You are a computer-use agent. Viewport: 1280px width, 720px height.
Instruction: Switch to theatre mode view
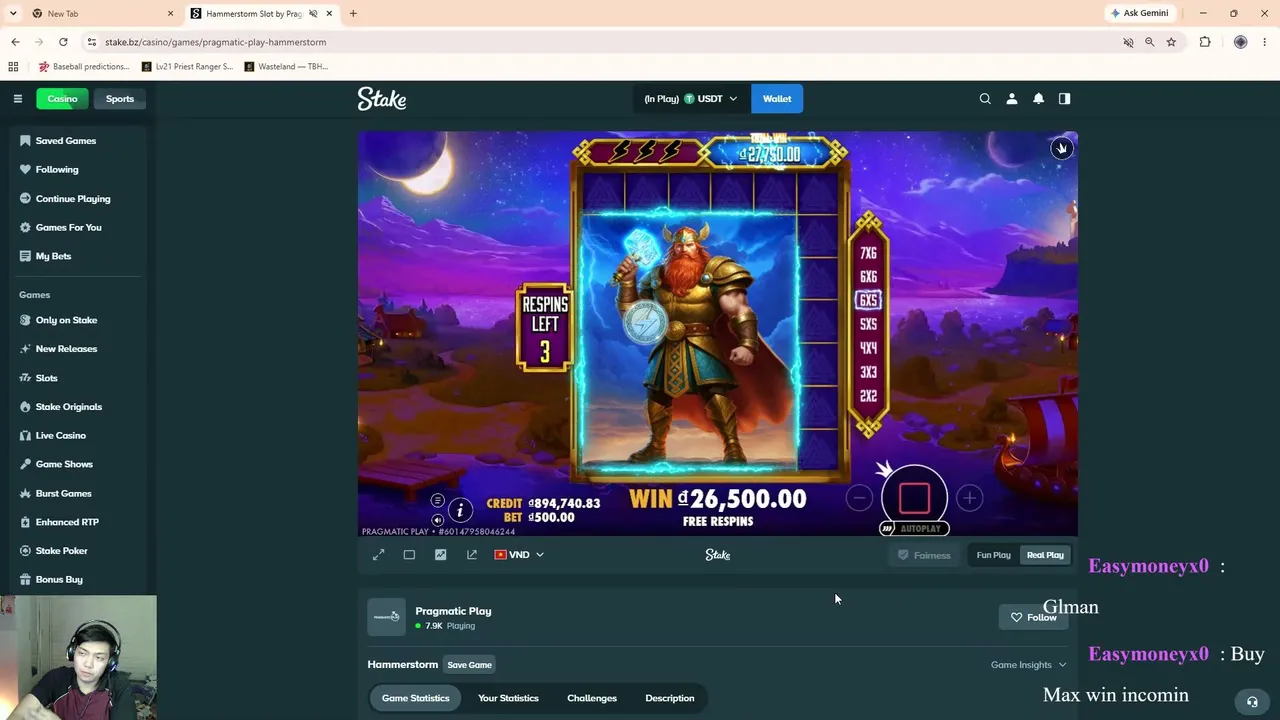409,555
